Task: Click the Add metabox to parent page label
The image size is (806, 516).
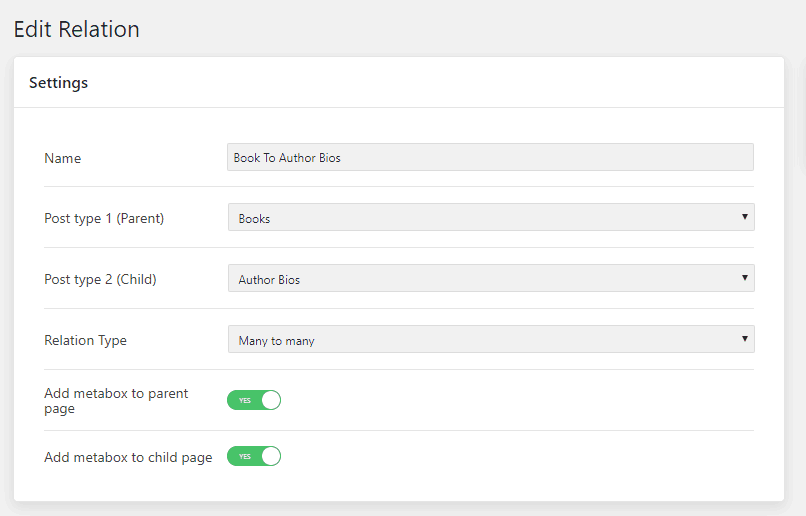Action: pyautogui.click(x=116, y=401)
